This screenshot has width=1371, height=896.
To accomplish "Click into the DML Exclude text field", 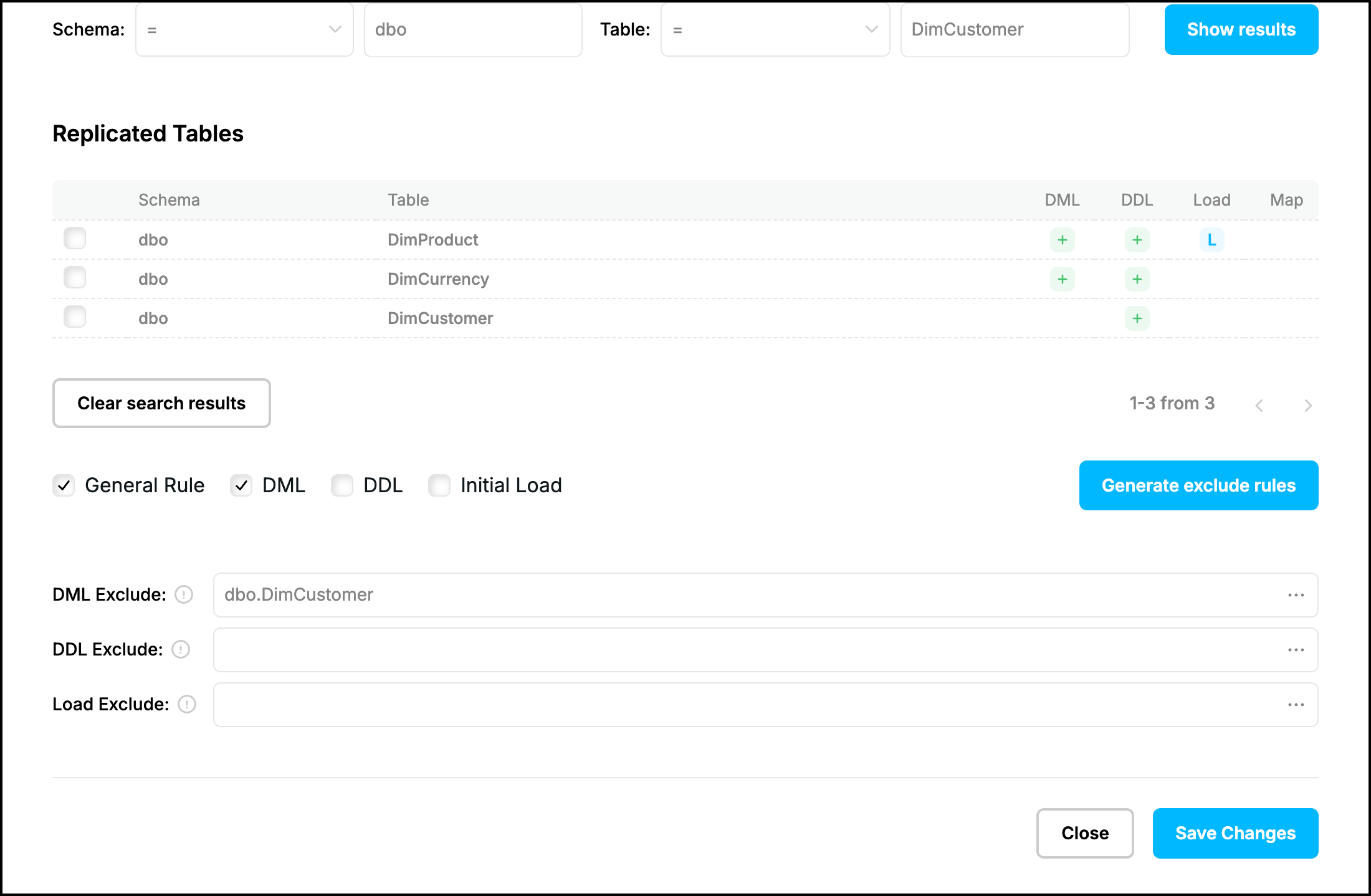I will click(766, 595).
